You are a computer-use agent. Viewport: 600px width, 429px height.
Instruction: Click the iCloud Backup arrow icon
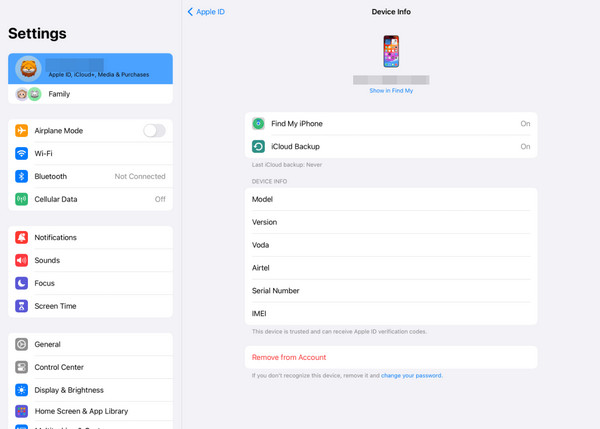click(258, 147)
